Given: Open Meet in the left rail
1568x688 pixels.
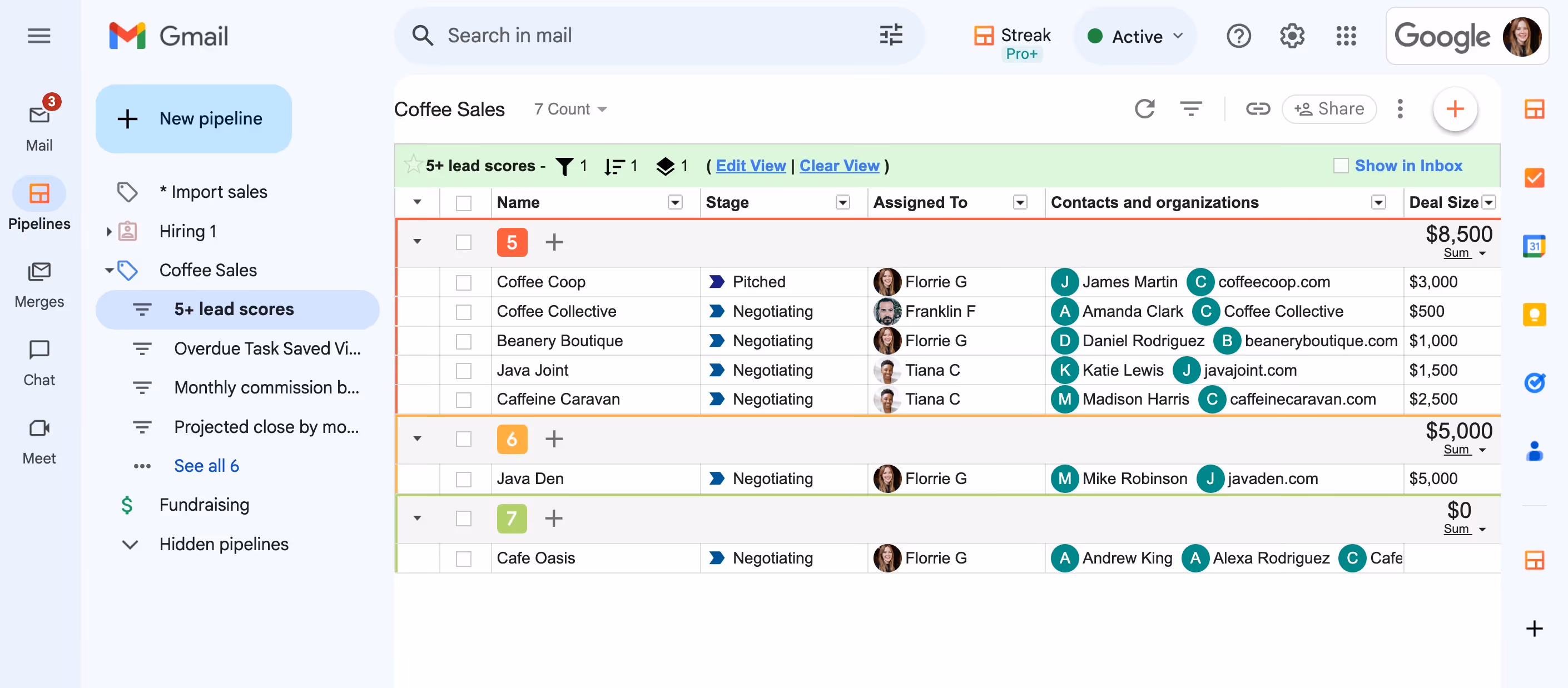Looking at the screenshot, I should pos(39,442).
